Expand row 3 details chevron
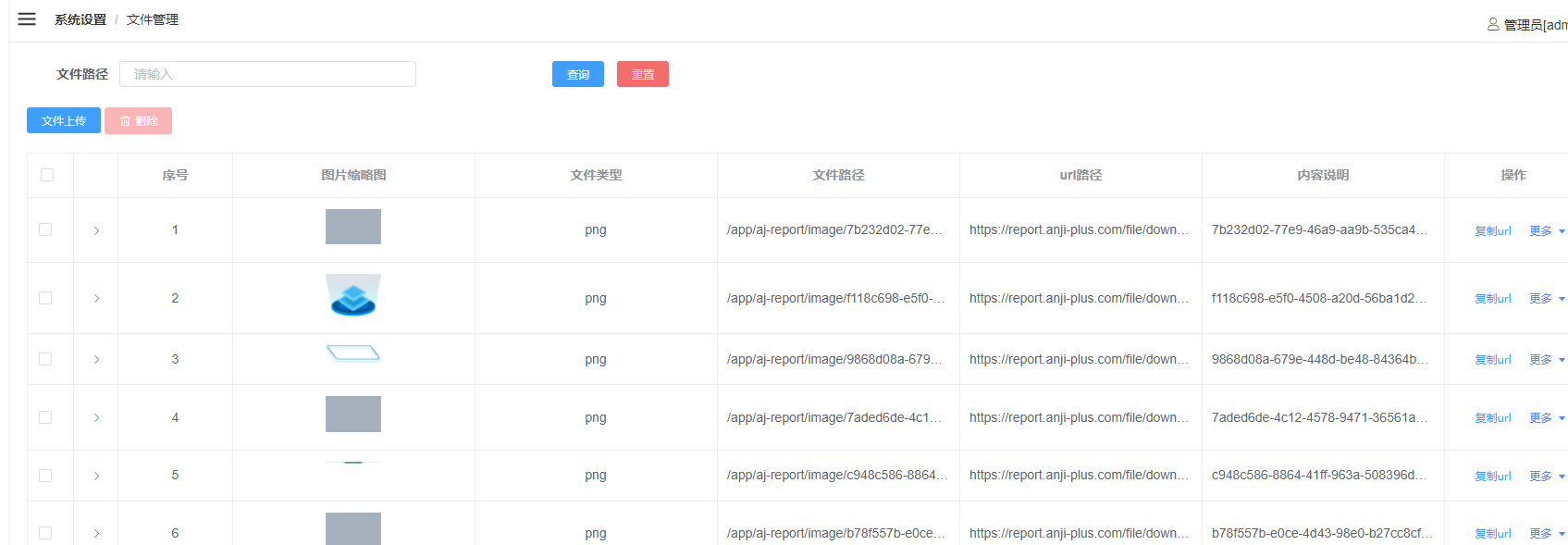This screenshot has width=1568, height=545. [96, 359]
